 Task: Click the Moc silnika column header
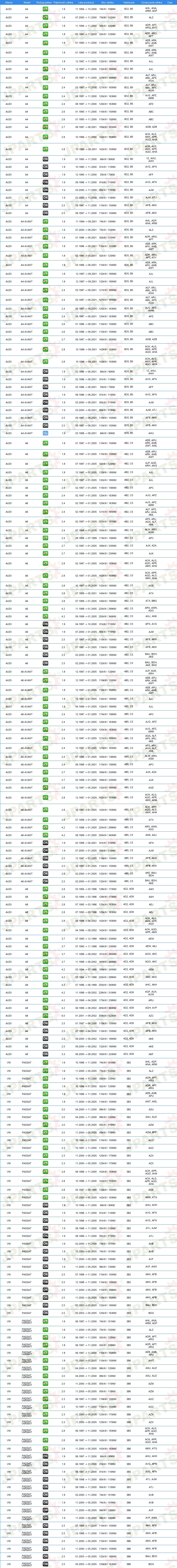[108, 2]
